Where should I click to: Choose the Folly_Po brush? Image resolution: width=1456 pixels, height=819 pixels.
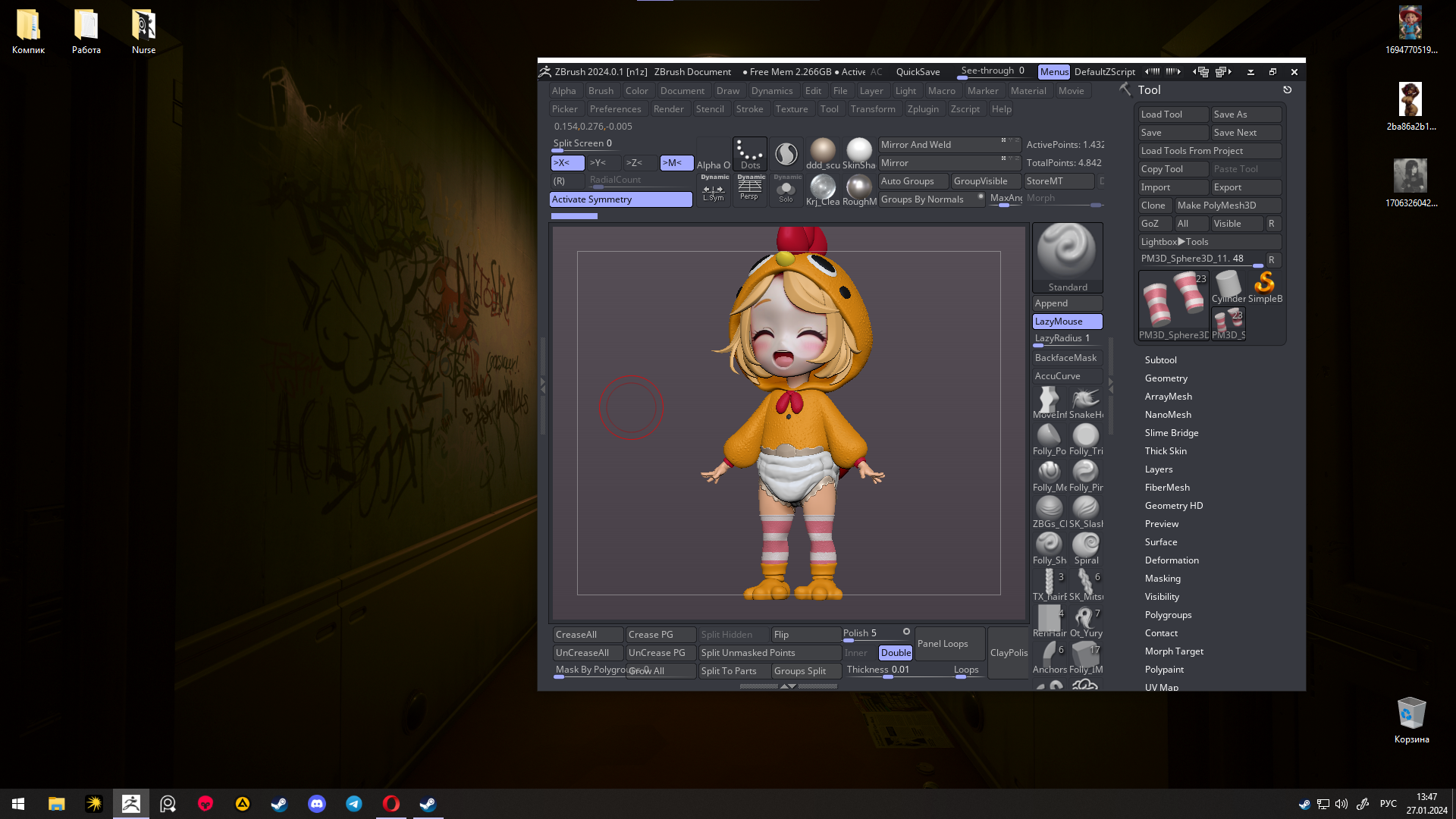click(x=1049, y=438)
